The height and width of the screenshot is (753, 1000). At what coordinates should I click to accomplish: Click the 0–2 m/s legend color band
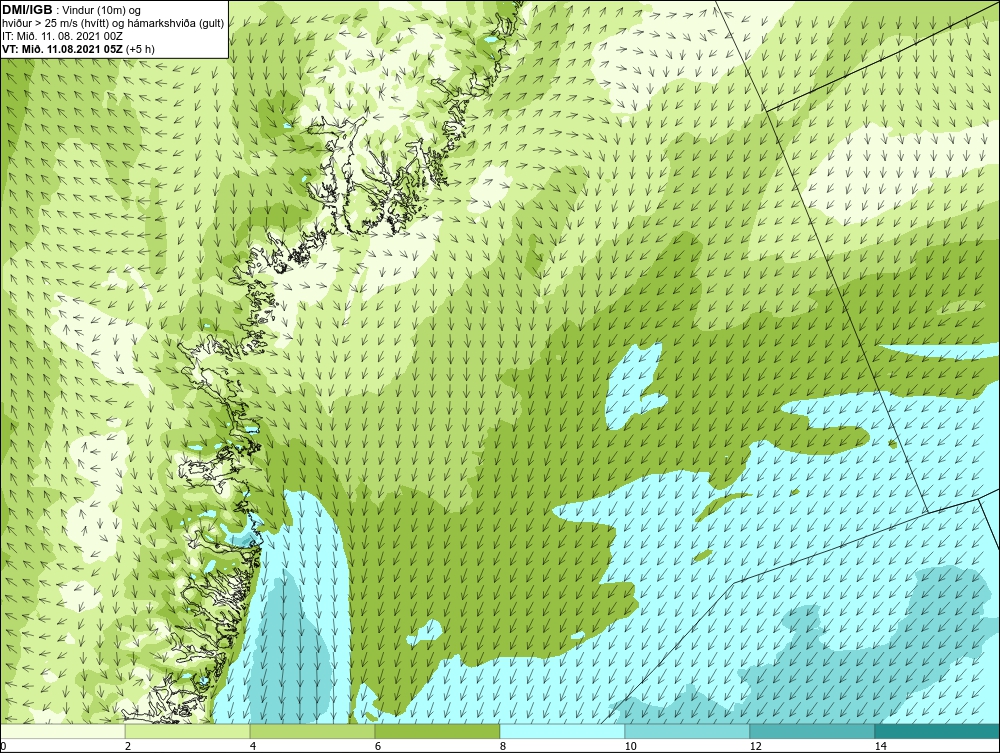click(62, 731)
